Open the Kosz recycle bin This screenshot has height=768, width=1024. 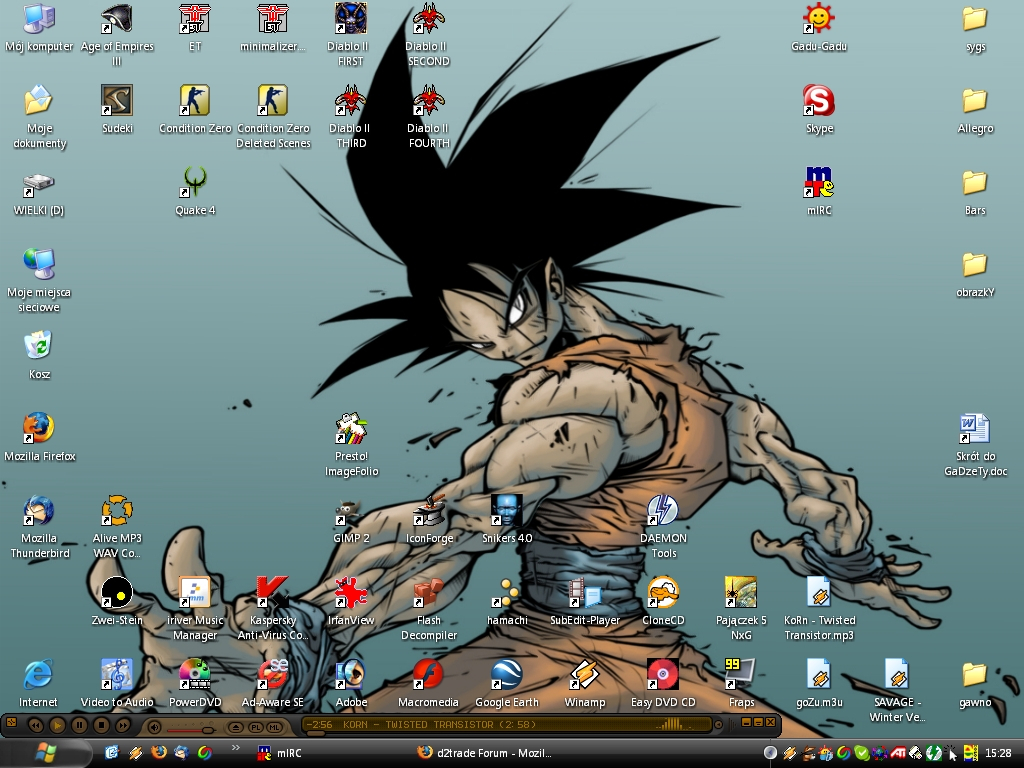pos(39,347)
